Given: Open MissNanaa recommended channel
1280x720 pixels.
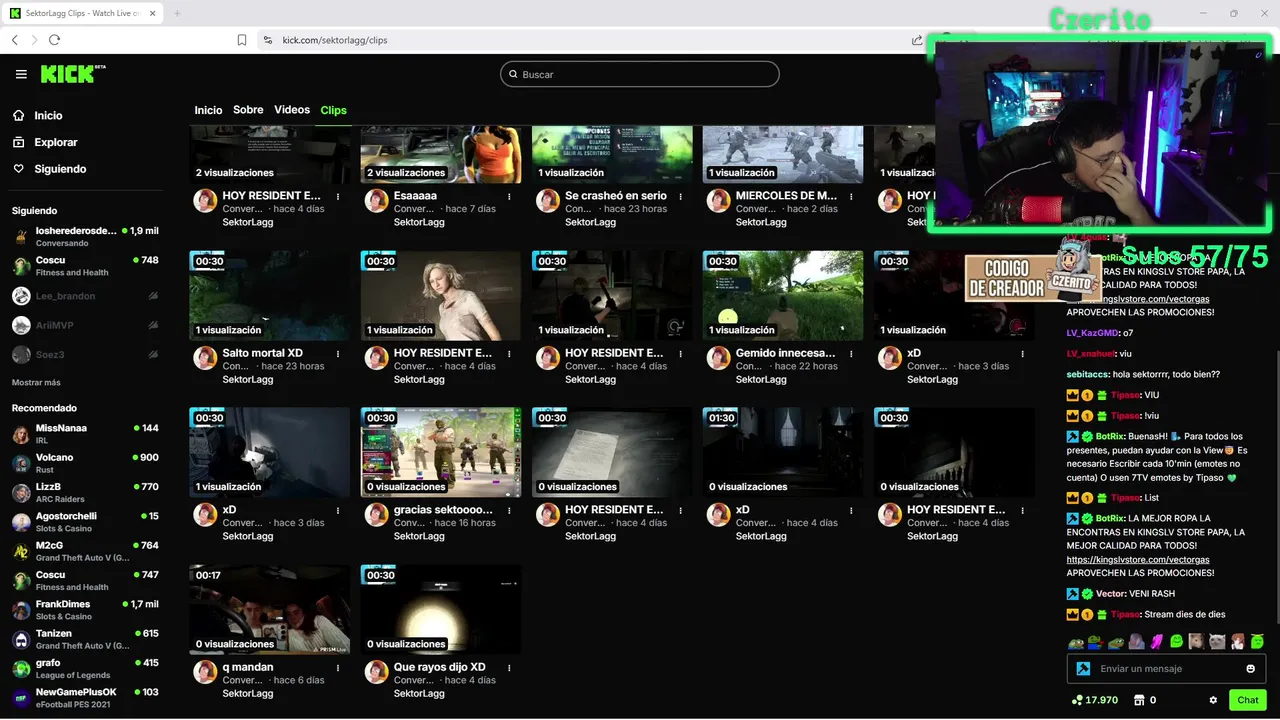Looking at the screenshot, I should [x=85, y=434].
